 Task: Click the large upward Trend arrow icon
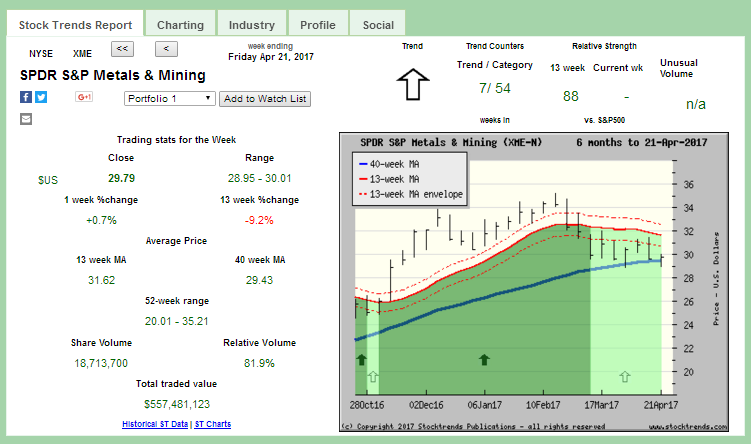click(x=413, y=84)
